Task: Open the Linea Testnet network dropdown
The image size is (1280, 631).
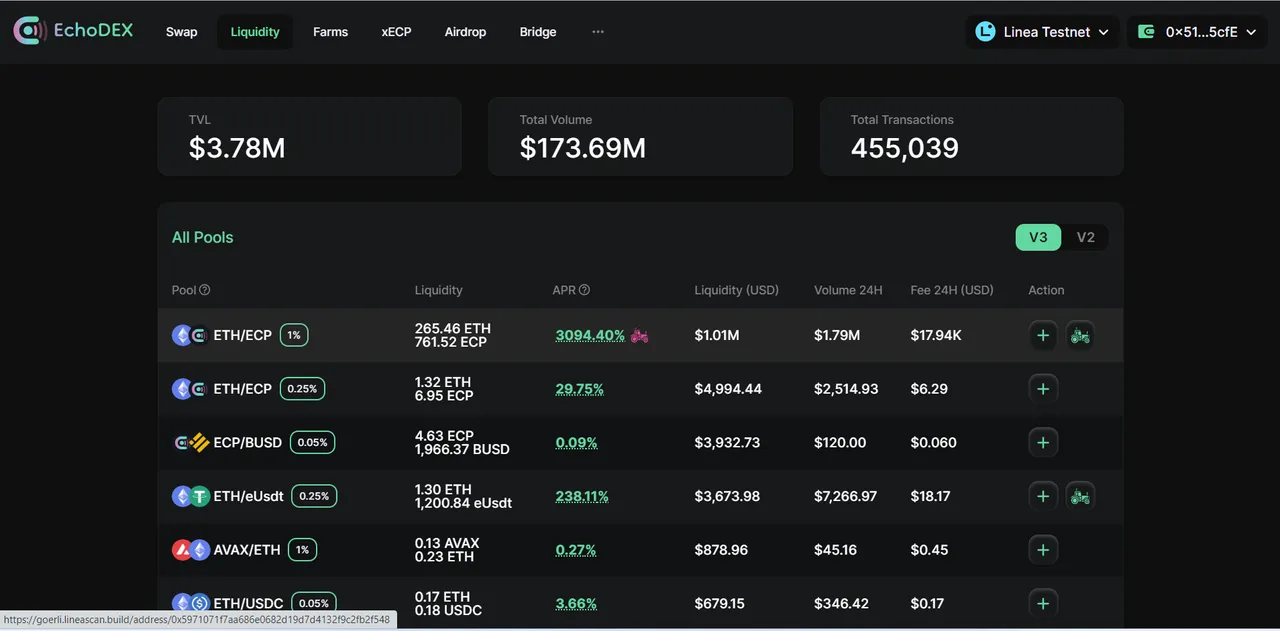Action: 1043,32
